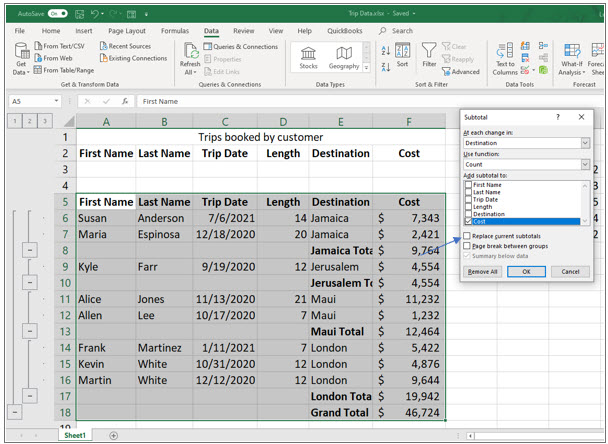Screen dimensions: 608x444
Task: Sort A to Z ascending
Action: [385, 50]
